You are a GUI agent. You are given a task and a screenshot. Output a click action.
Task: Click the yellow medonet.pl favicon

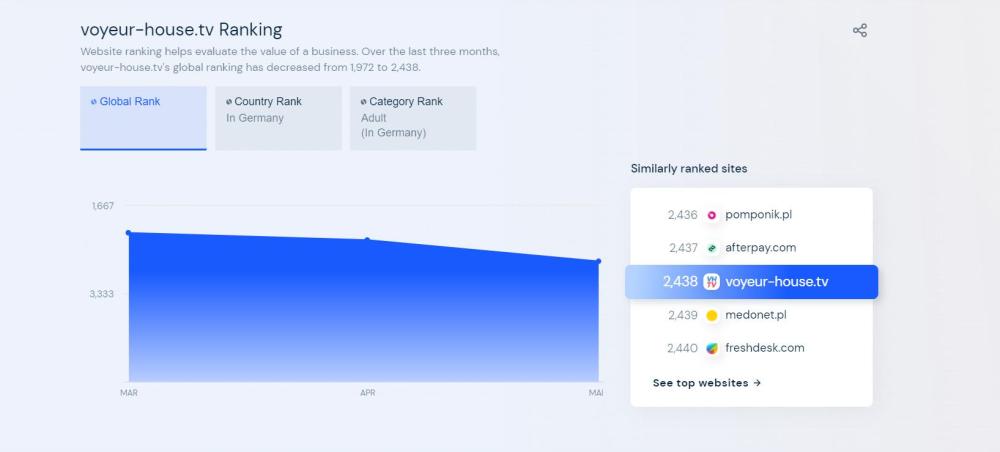point(712,315)
